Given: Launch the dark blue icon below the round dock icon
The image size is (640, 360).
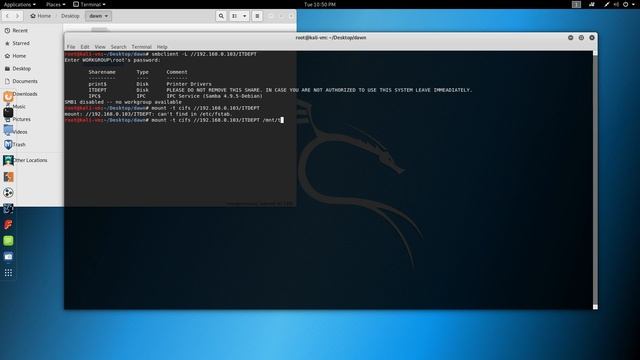Looking at the screenshot, I should (8, 209).
